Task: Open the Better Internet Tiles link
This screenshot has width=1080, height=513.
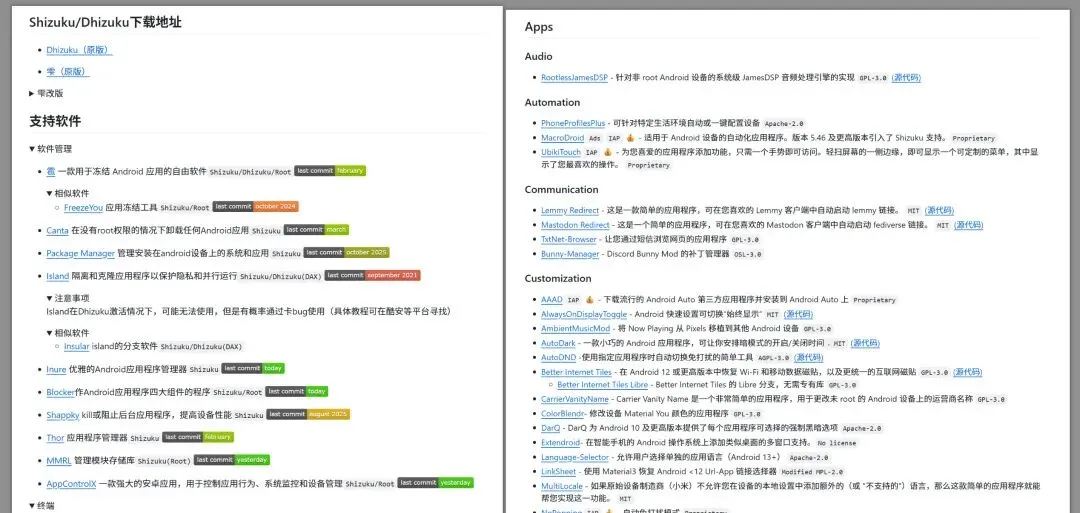Action: [577, 372]
